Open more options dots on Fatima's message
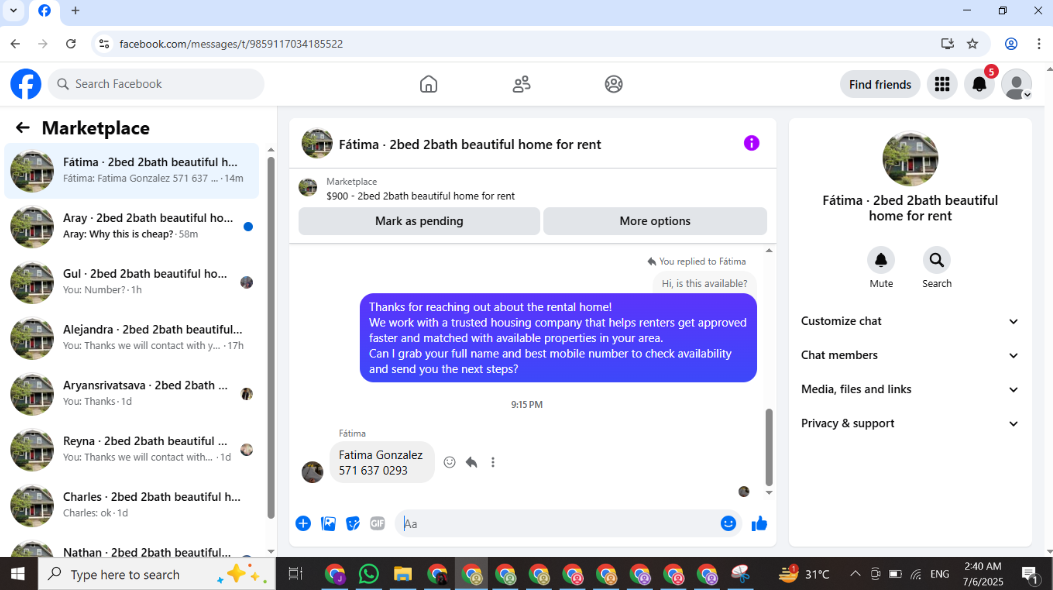Image resolution: width=1053 pixels, height=590 pixels. [x=493, y=462]
